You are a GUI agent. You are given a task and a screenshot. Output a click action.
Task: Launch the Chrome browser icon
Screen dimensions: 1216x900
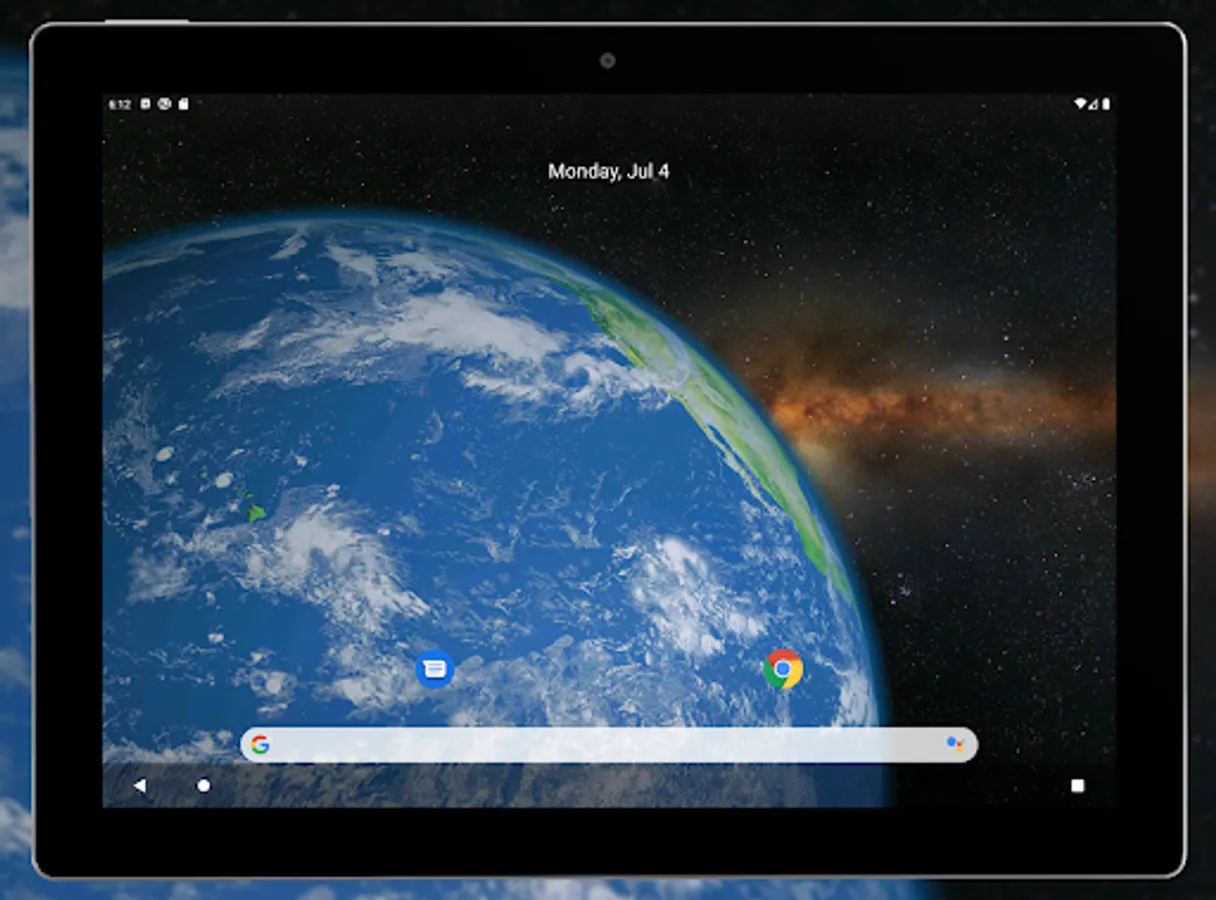tap(783, 669)
